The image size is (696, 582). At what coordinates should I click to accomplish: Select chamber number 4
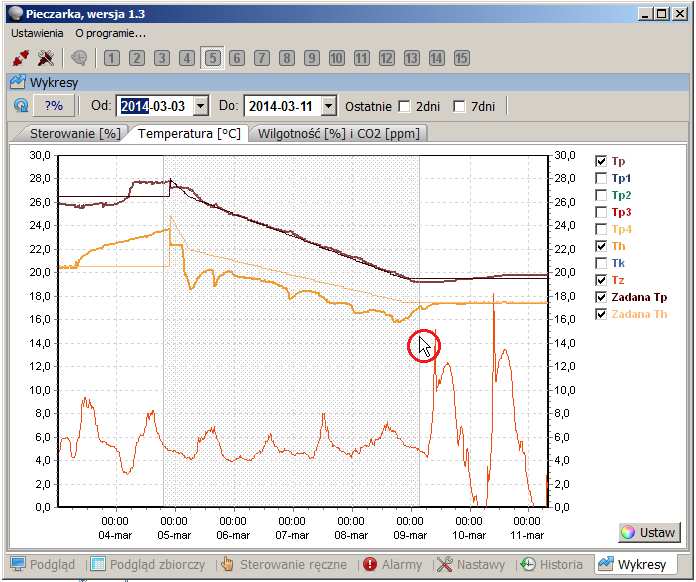pyautogui.click(x=187, y=58)
